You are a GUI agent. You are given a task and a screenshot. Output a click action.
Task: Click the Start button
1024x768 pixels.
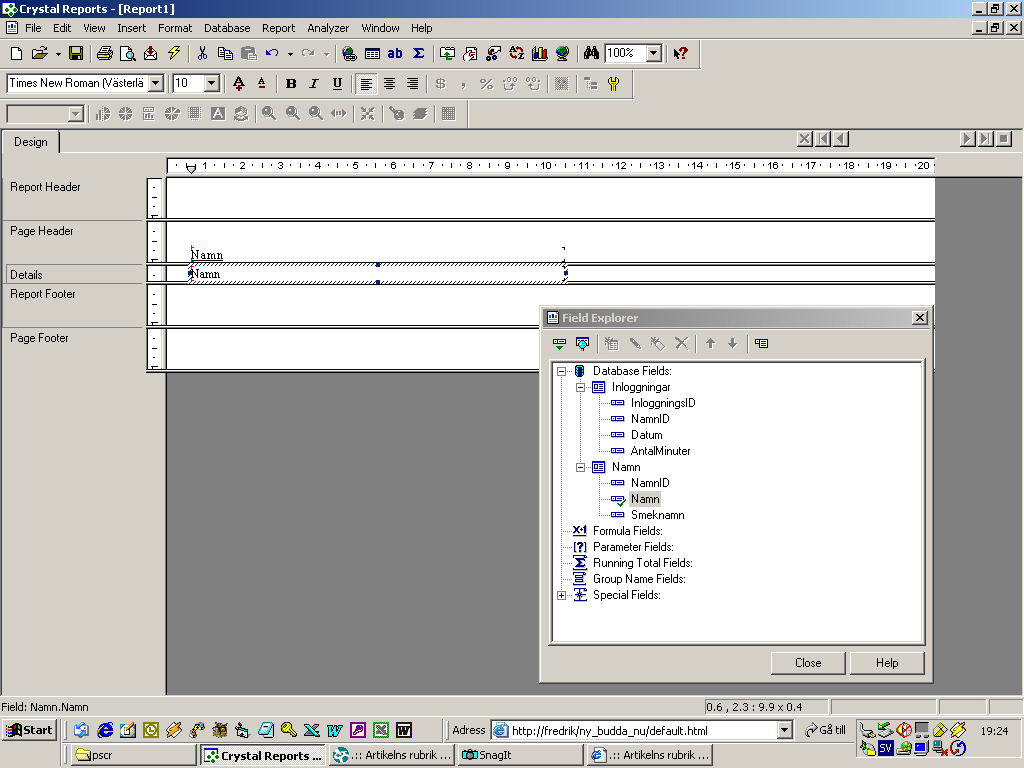tap(29, 730)
